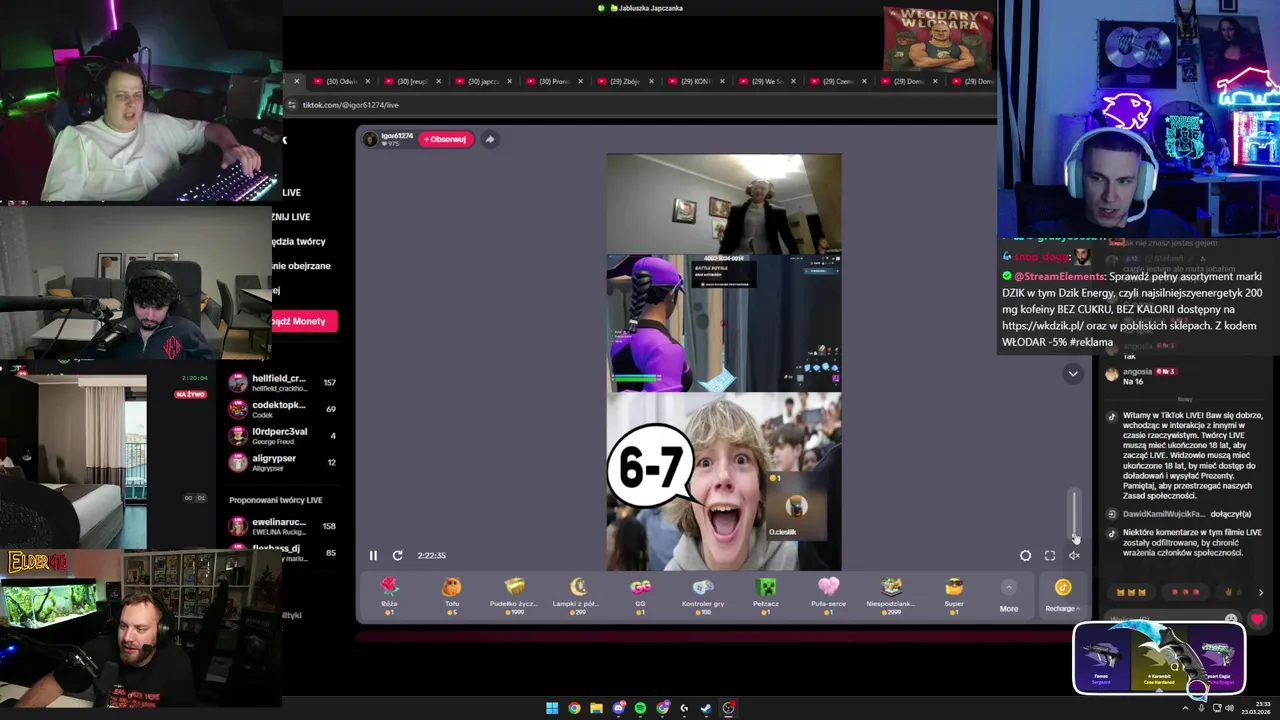Open aligrypser live channel in sidebar
The width and height of the screenshot is (1280, 720).
pos(284,462)
